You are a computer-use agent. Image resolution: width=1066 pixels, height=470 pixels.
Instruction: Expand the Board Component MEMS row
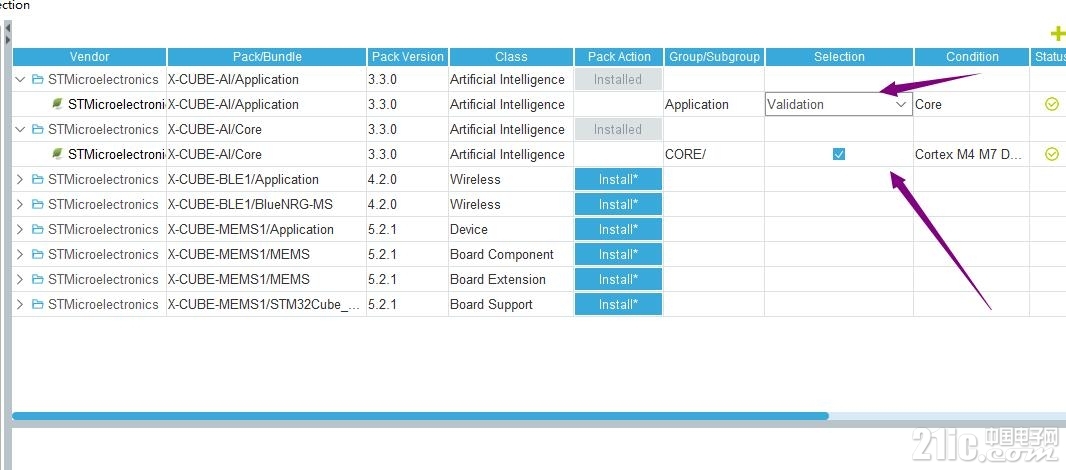20,254
